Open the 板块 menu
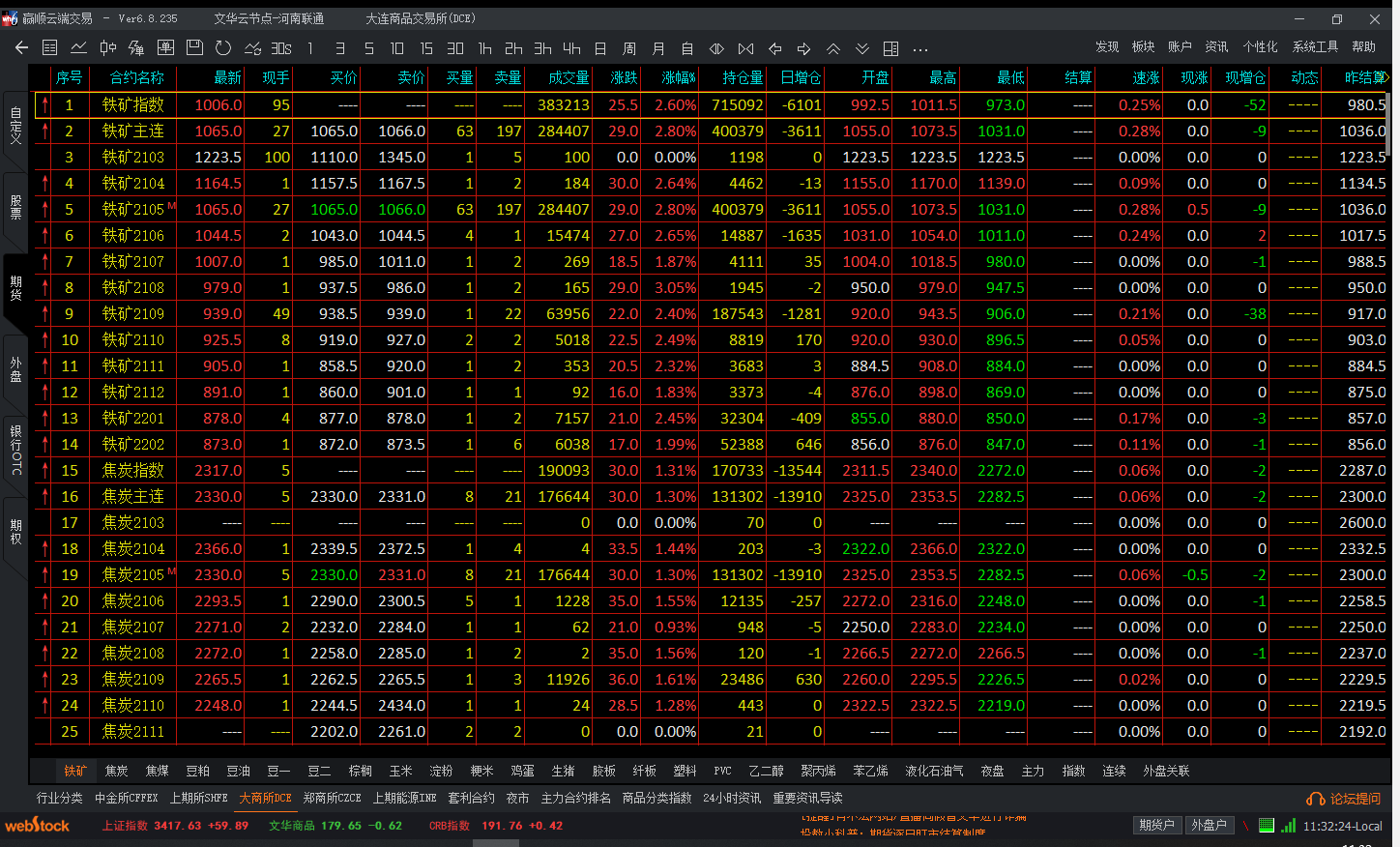 point(1144,46)
